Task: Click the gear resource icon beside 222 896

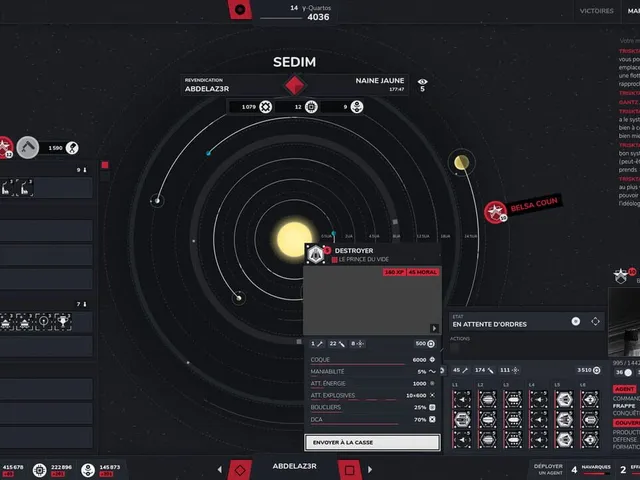Action: (x=40, y=470)
